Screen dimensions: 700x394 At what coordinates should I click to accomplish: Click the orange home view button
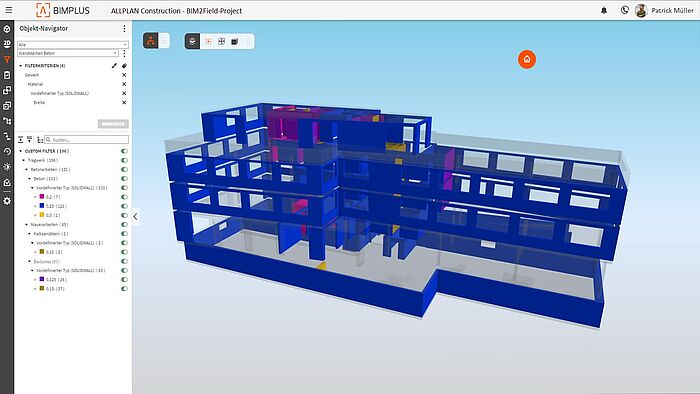[x=527, y=59]
